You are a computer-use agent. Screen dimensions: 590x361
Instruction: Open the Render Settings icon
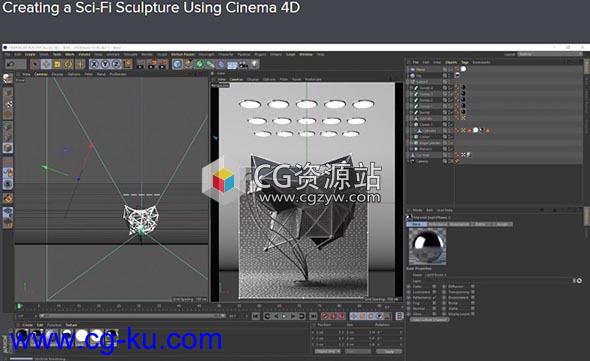163,64
